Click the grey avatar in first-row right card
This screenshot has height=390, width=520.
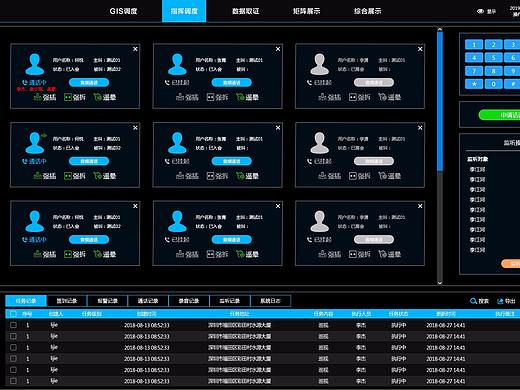320,64
